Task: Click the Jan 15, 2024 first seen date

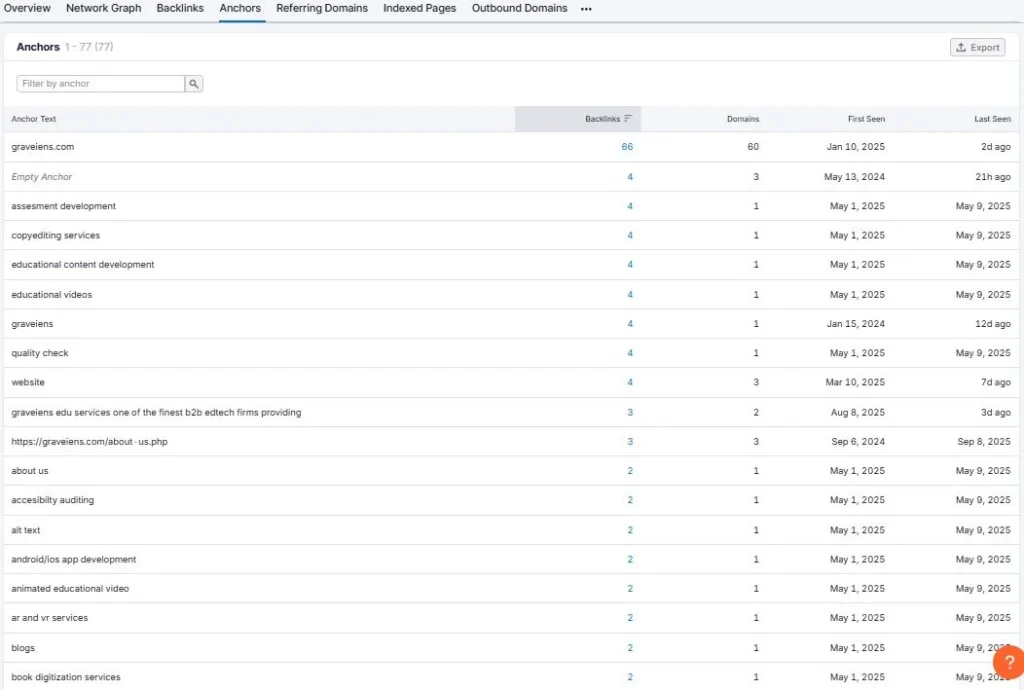Action: (856, 324)
